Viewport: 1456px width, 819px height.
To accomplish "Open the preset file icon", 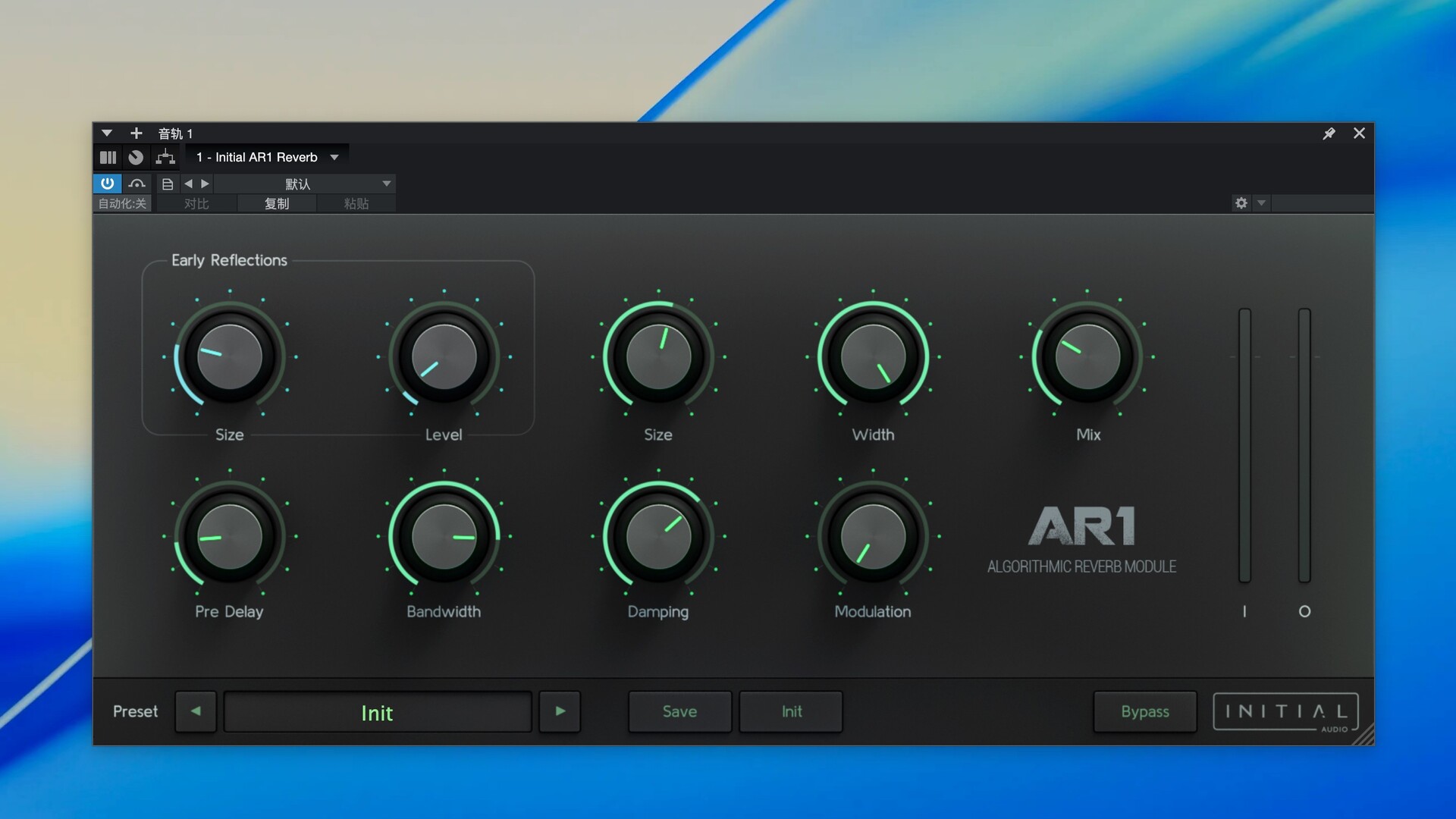I will [168, 184].
